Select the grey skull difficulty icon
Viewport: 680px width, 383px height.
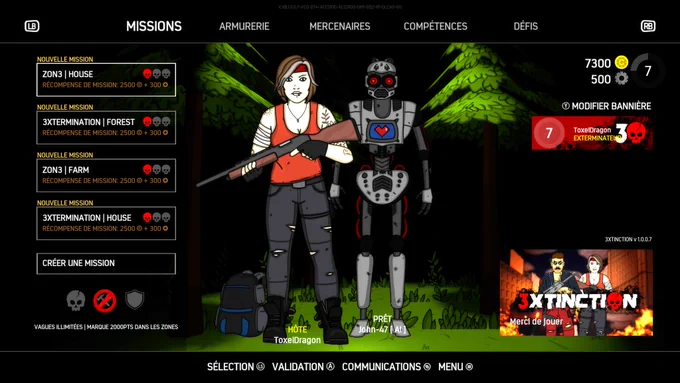coord(75,300)
